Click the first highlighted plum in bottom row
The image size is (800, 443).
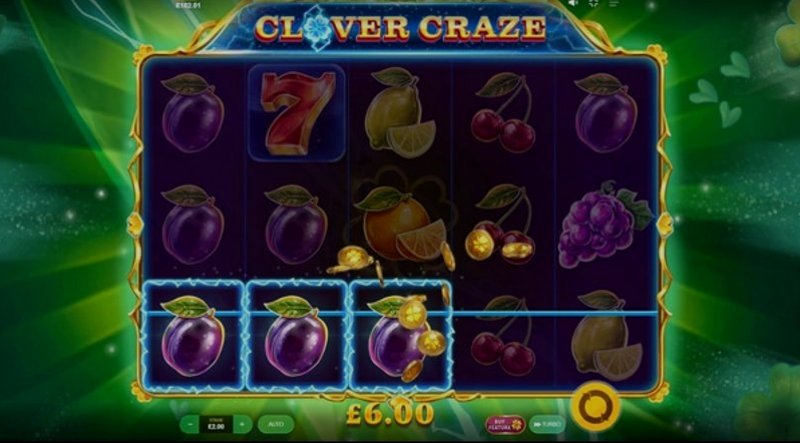(x=193, y=335)
